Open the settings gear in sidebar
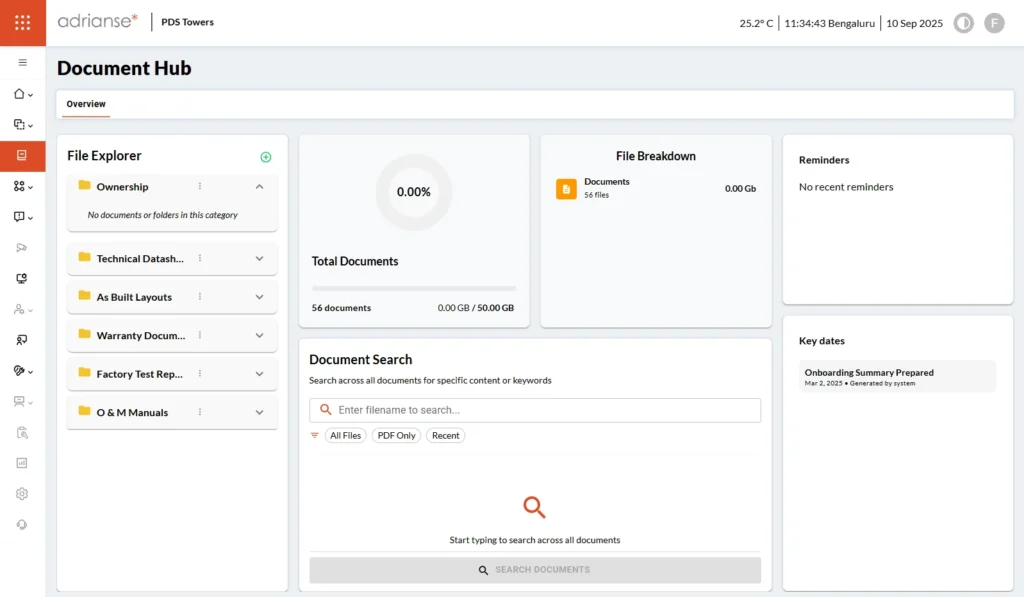The height and width of the screenshot is (597, 1024). 22,494
